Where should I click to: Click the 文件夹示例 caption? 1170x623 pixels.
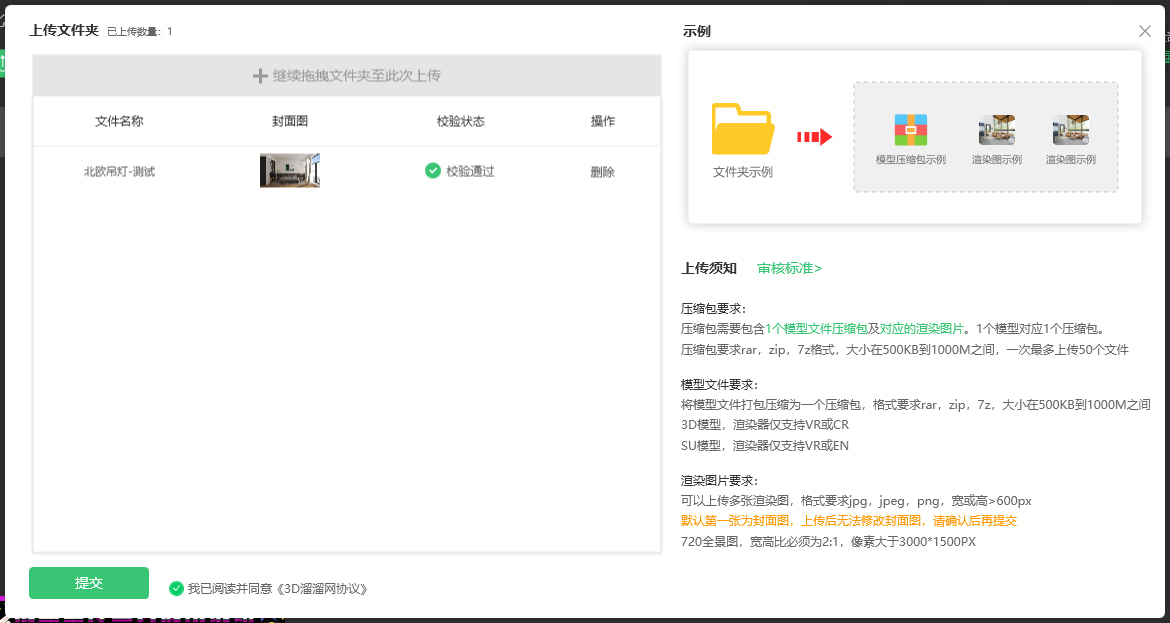[742, 172]
